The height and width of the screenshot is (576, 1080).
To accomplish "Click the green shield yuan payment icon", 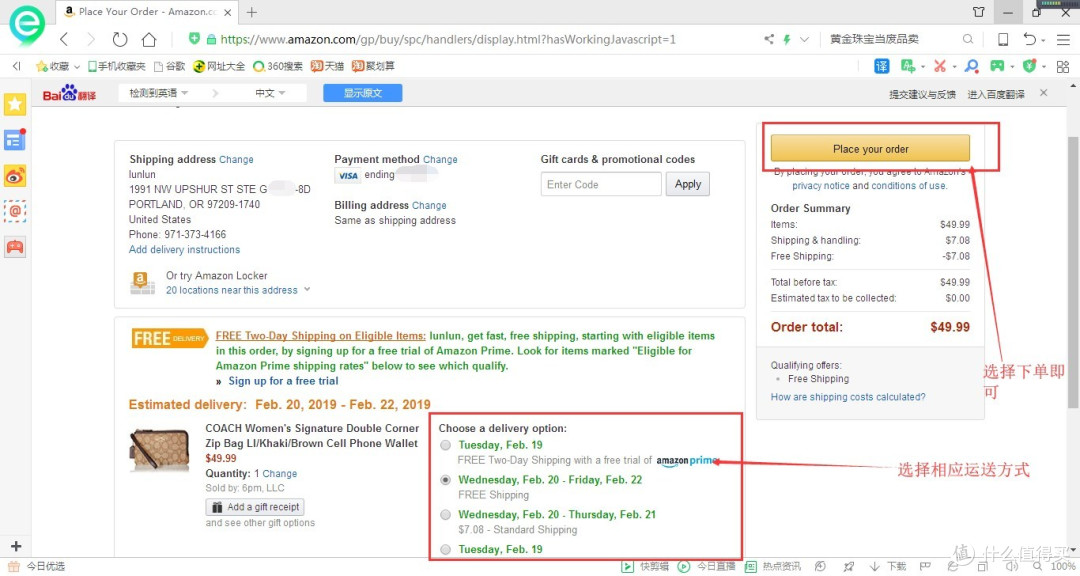I will [1030, 66].
